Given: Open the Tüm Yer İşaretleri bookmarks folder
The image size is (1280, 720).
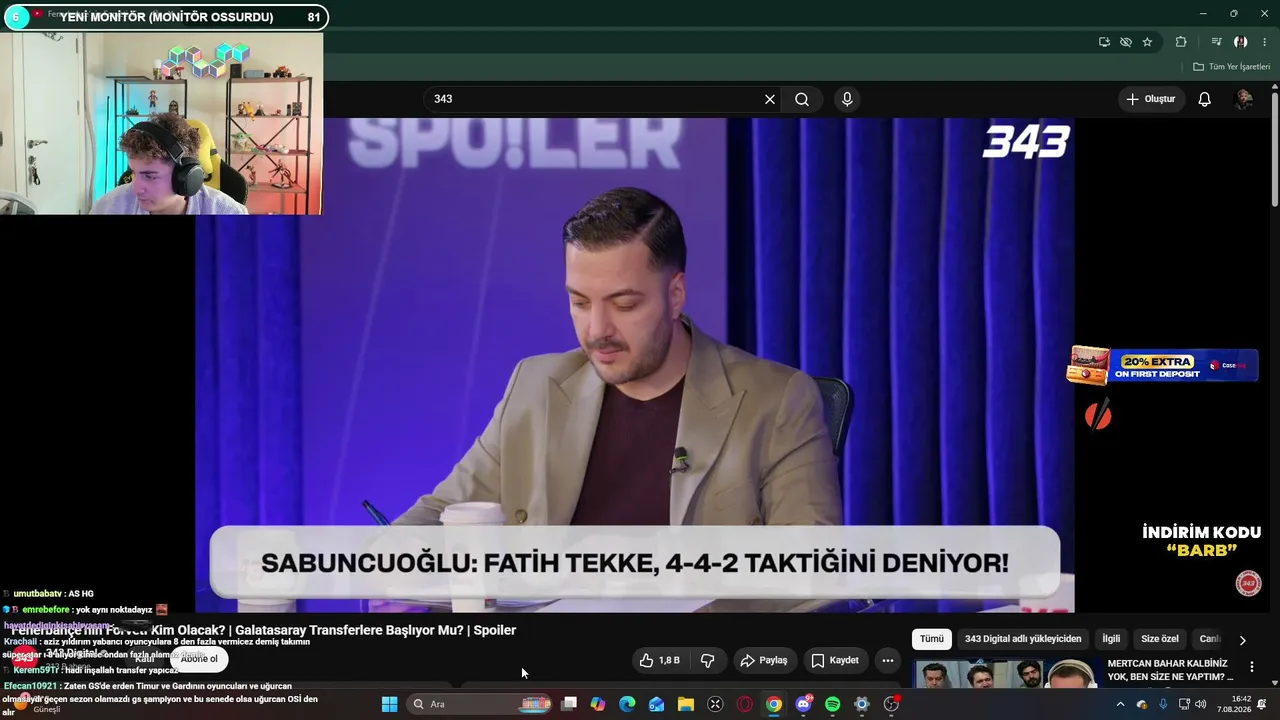Looking at the screenshot, I should click(1232, 67).
